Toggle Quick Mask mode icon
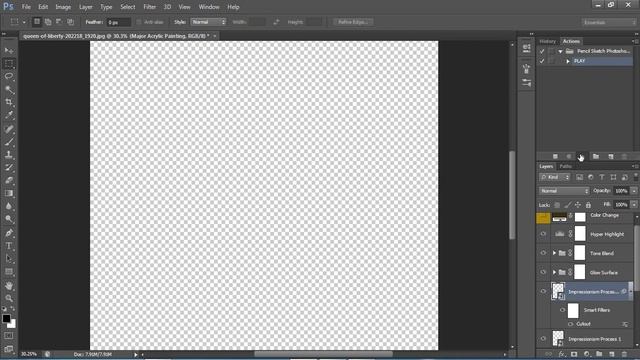640x360 pixels. coord(9,336)
